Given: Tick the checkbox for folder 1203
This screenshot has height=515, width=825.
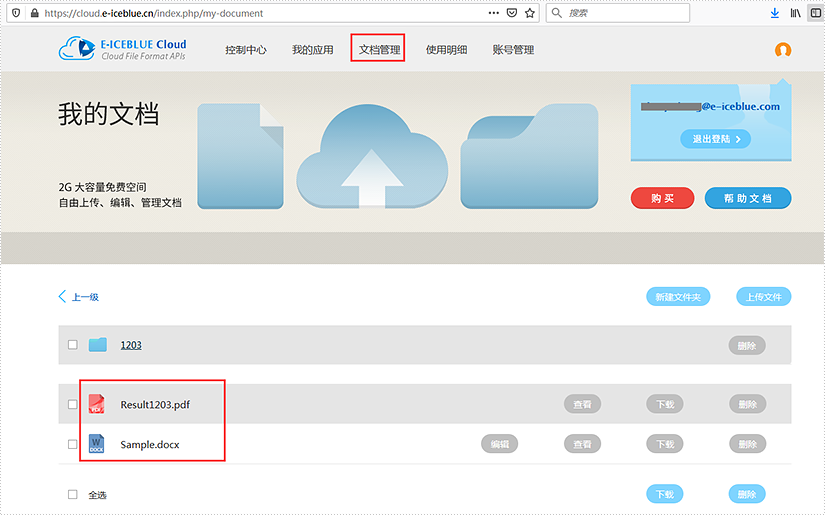Looking at the screenshot, I should (73, 345).
